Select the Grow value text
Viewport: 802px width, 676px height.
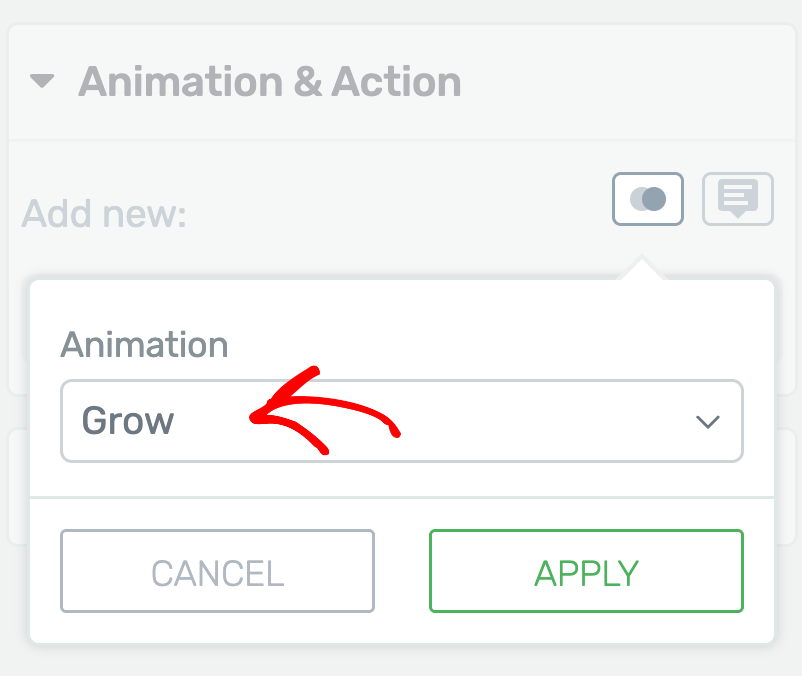coord(128,421)
